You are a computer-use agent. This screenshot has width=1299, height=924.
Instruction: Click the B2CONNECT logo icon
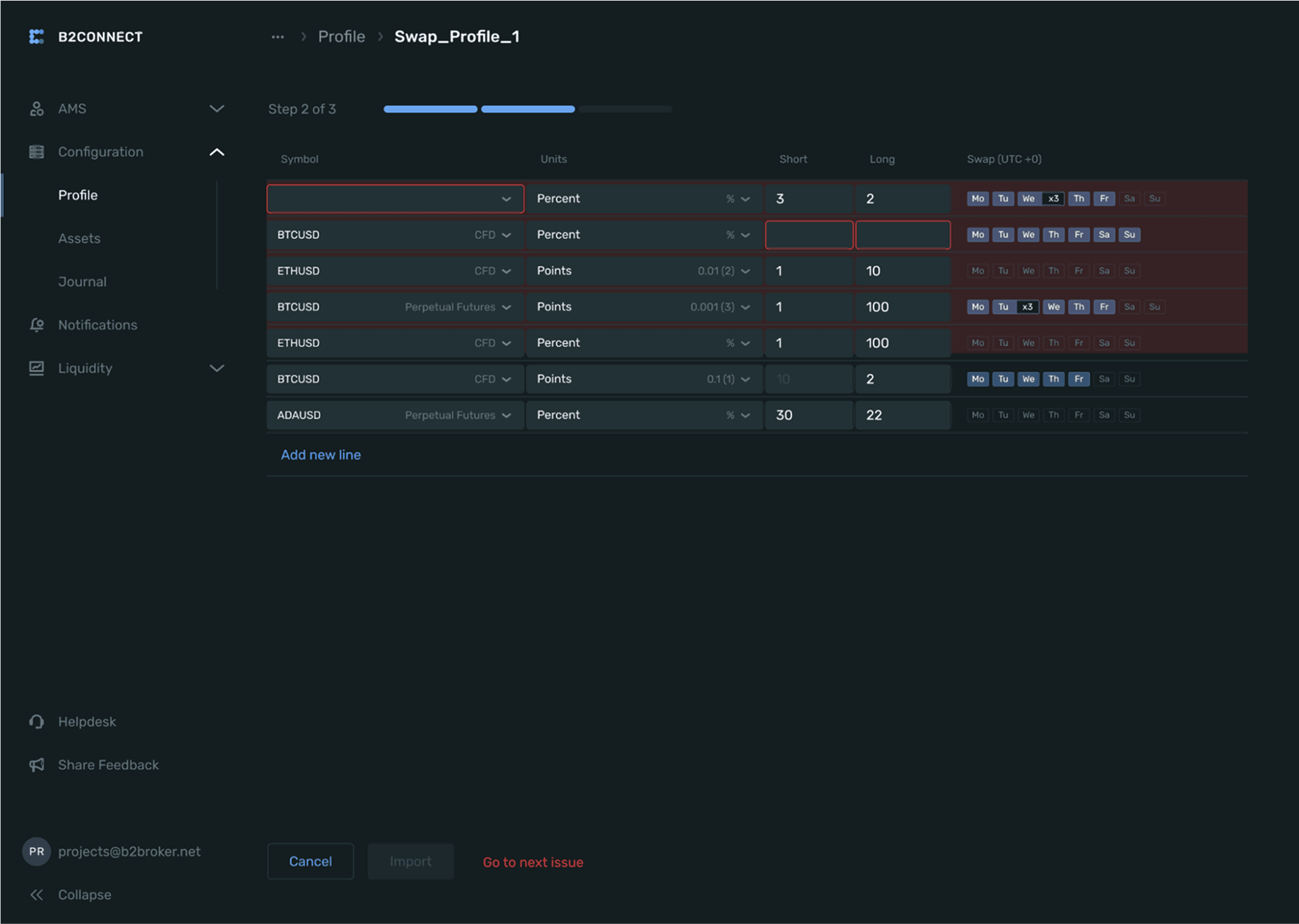(x=36, y=36)
